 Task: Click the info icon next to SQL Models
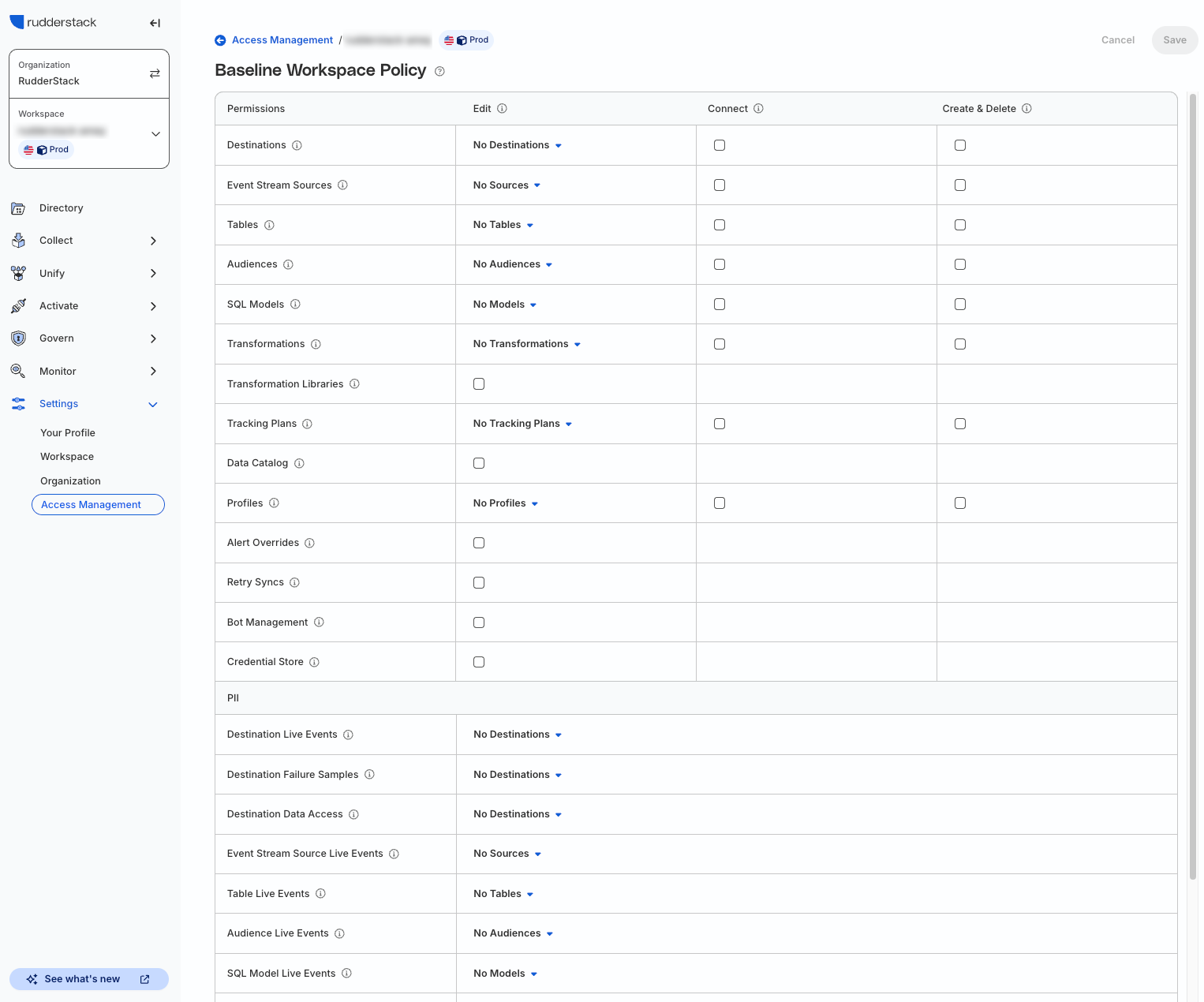pos(295,305)
